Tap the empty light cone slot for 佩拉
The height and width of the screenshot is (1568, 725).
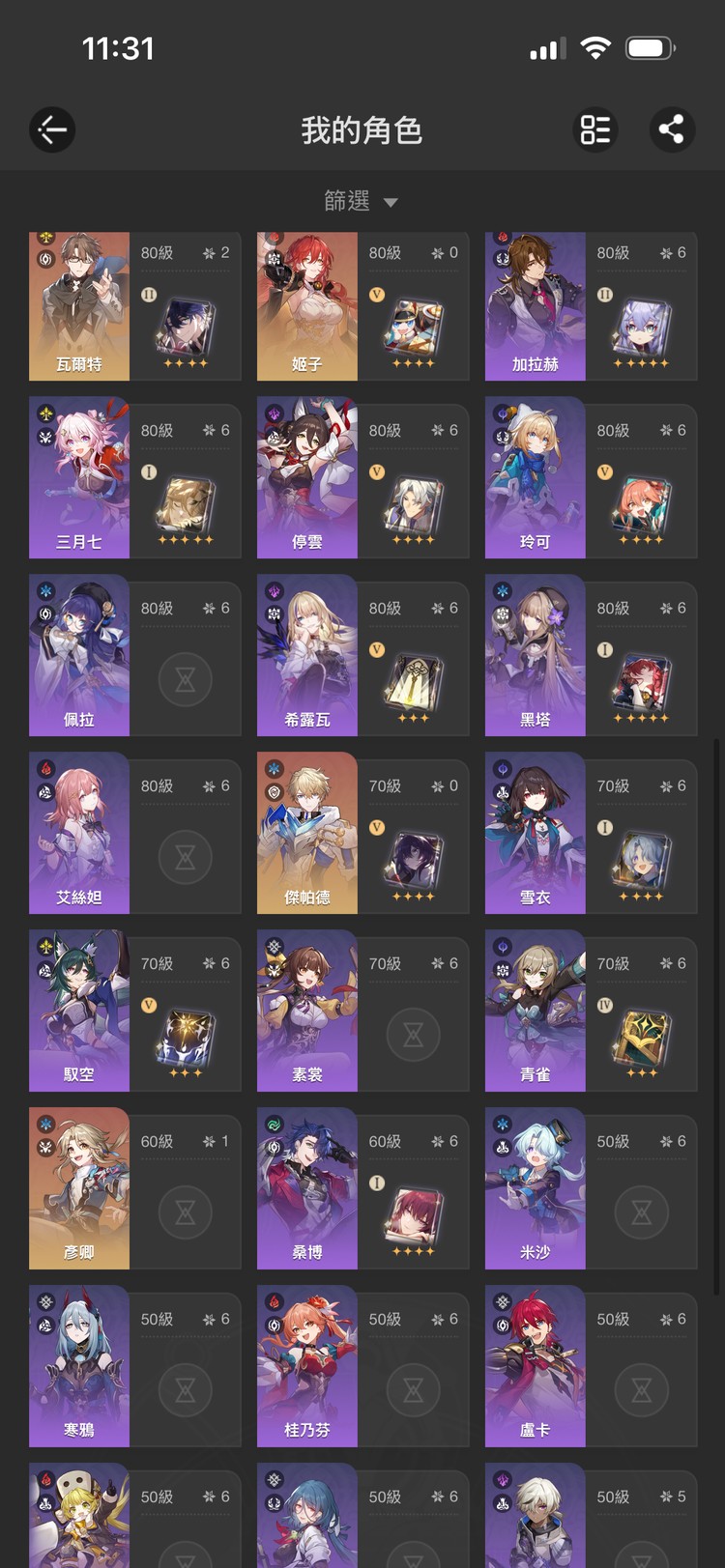tap(185, 679)
